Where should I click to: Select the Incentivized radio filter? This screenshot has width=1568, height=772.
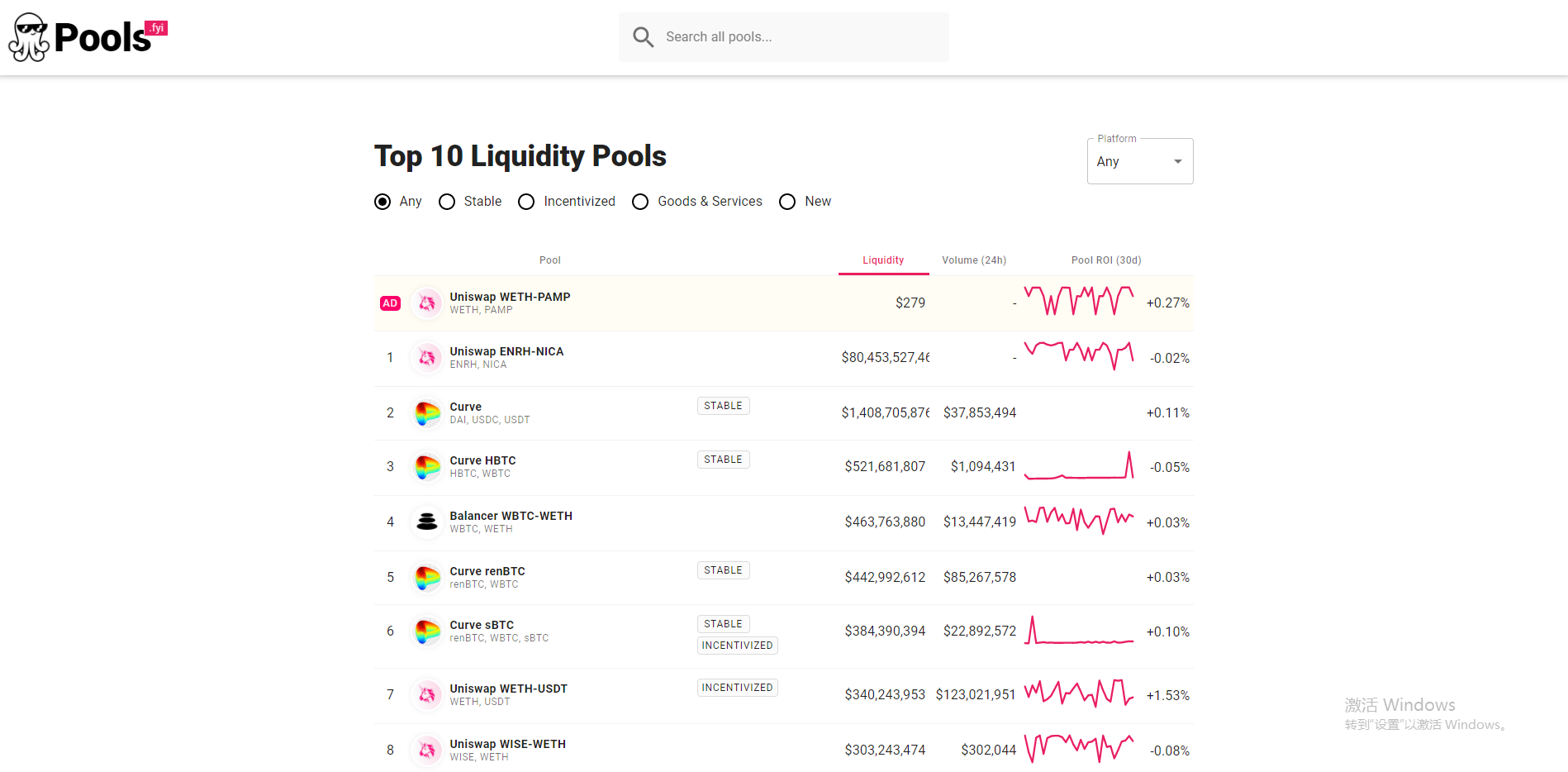tap(526, 202)
